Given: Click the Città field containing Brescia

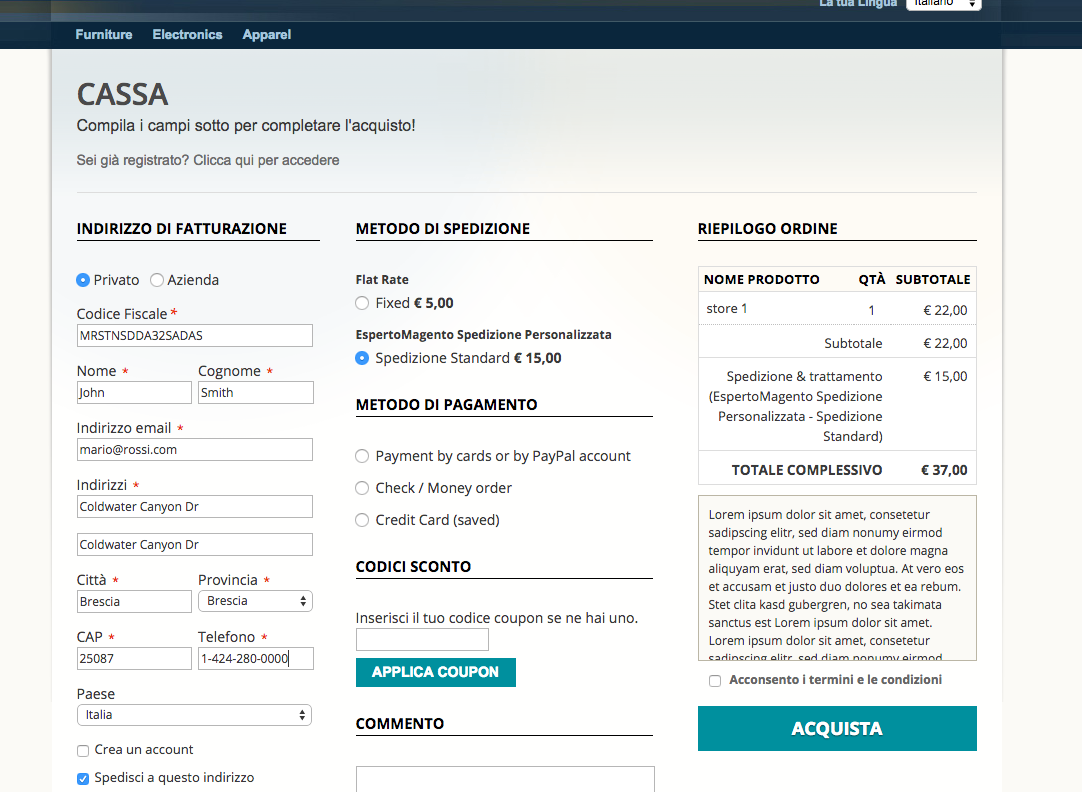Looking at the screenshot, I should coord(134,602).
